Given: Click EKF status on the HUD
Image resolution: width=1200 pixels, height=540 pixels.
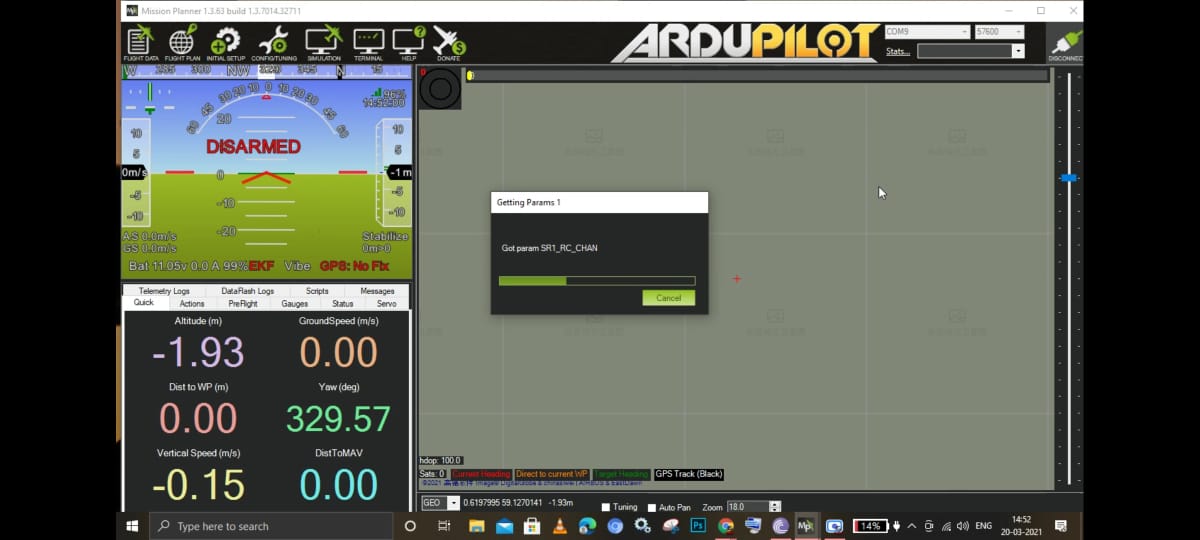Looking at the screenshot, I should click(261, 266).
